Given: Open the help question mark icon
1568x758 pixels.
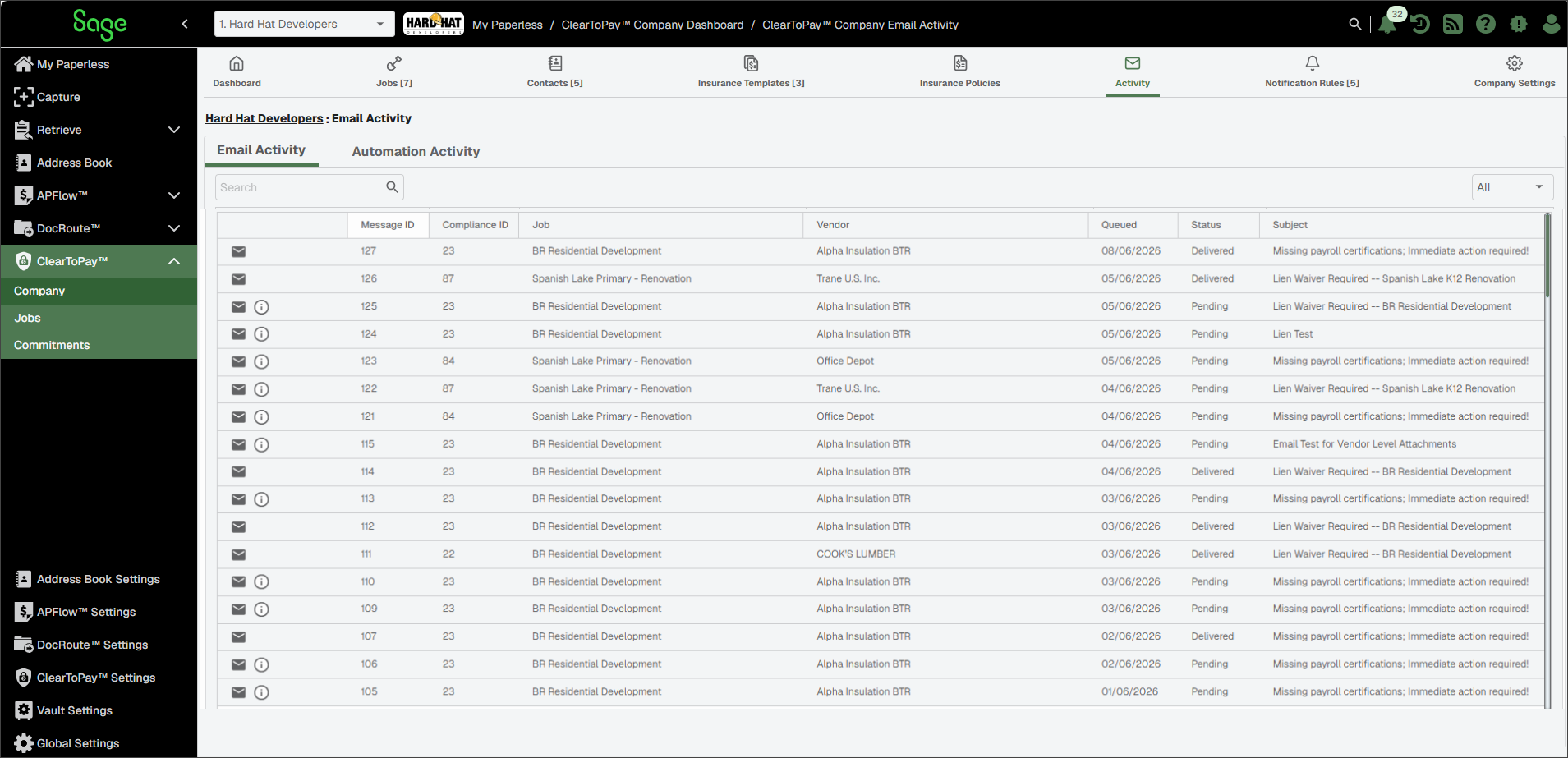Looking at the screenshot, I should tap(1486, 24).
